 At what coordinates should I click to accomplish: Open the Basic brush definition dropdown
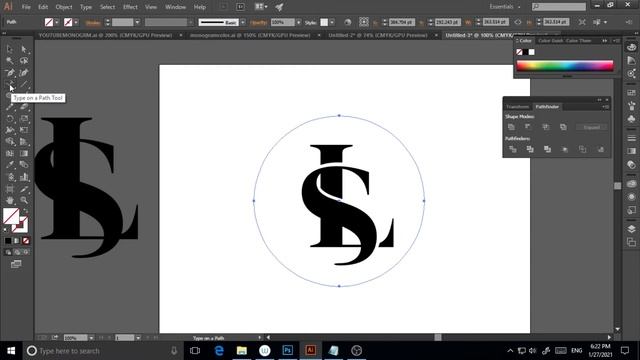pos(243,22)
